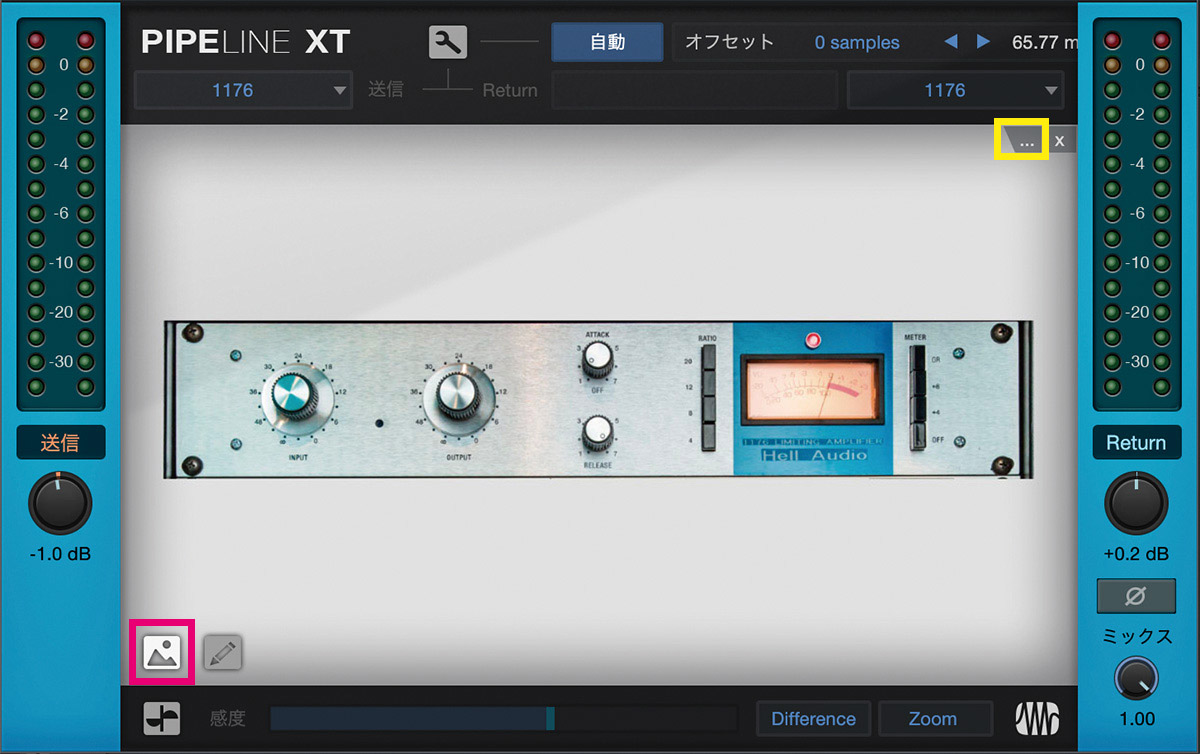Click the 送信 label button
Viewport: 1200px width, 754px height.
(61, 441)
